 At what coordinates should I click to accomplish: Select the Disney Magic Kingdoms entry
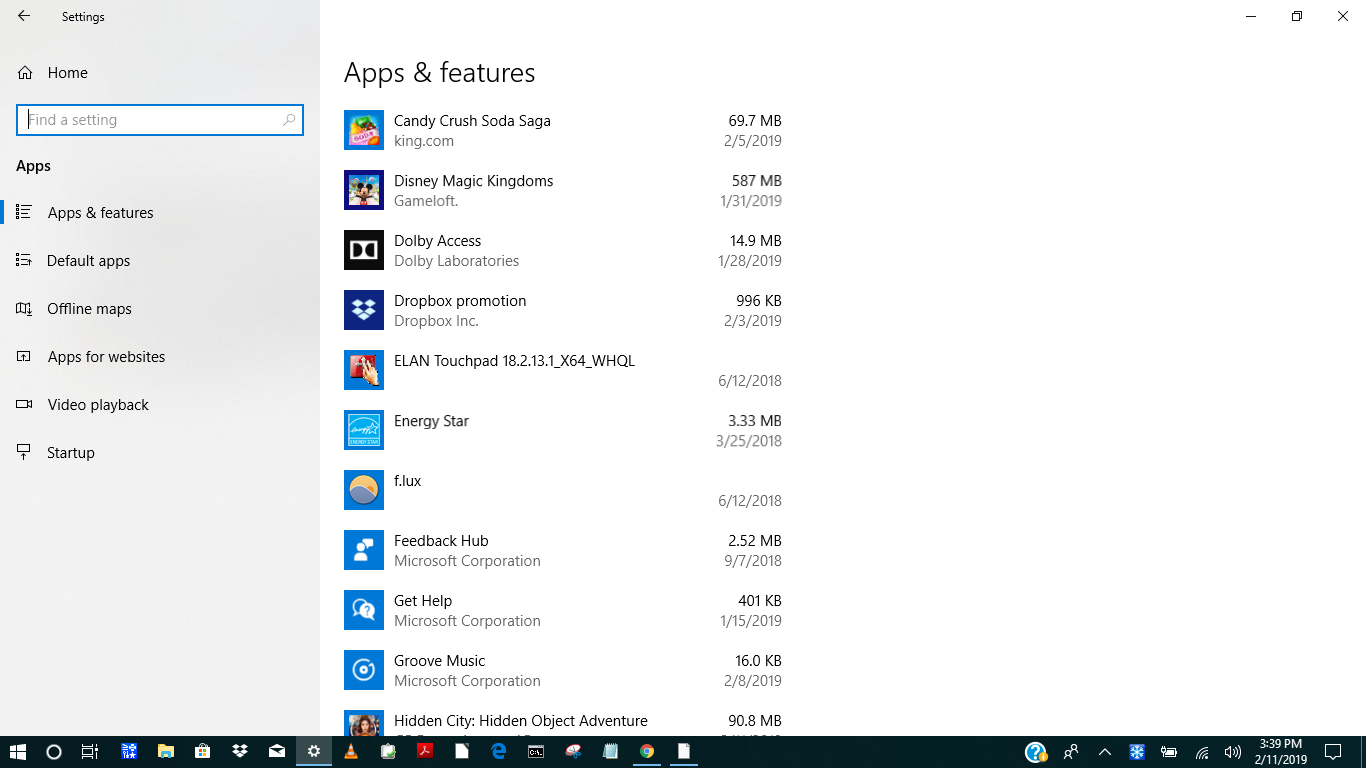[x=563, y=190]
